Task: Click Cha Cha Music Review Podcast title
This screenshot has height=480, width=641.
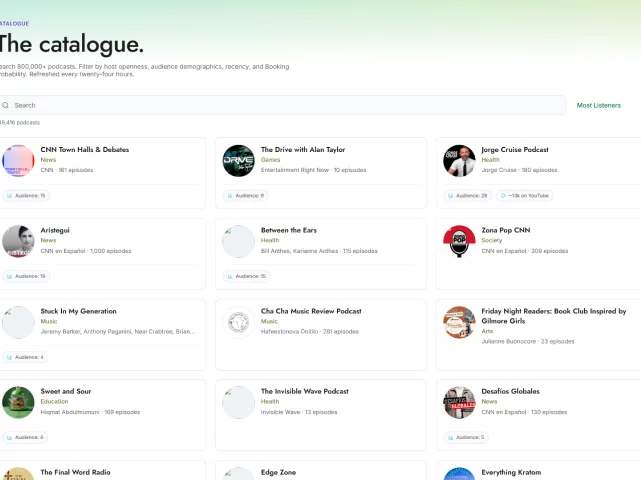Action: 311,311
